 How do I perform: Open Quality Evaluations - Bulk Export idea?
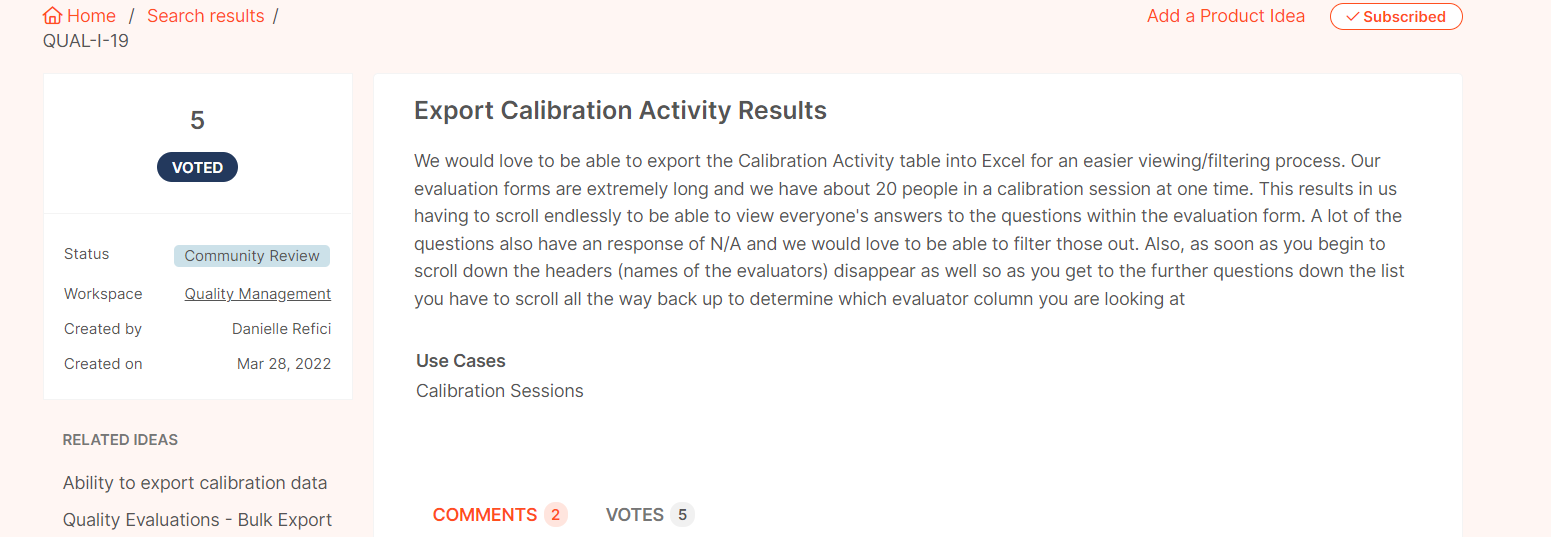tap(197, 520)
